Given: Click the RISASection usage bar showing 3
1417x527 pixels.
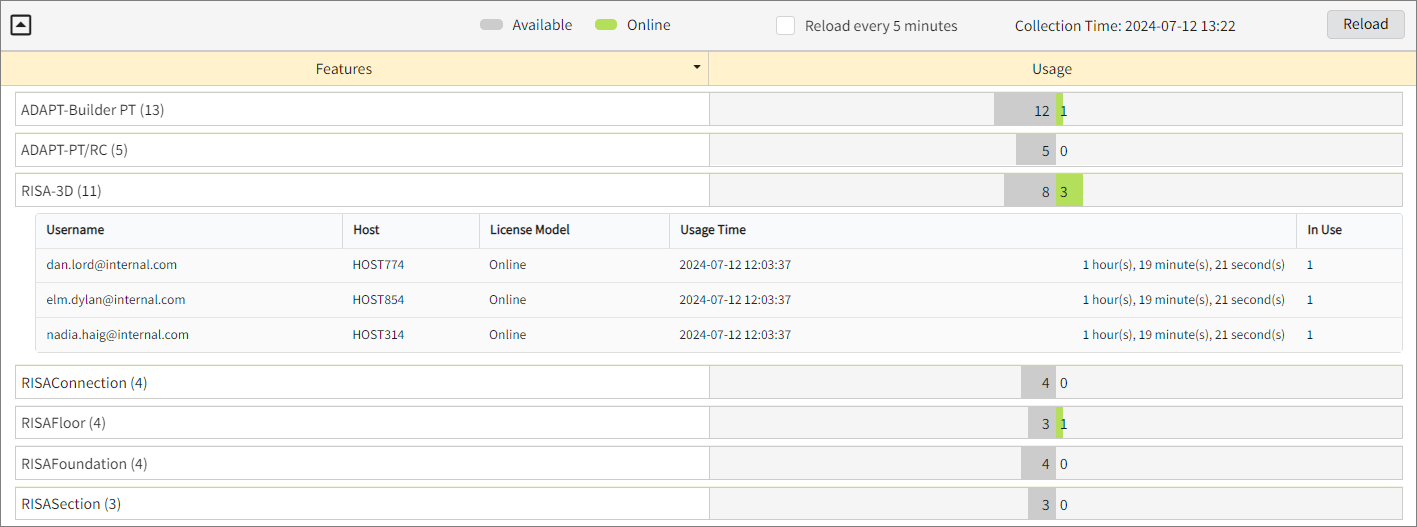Looking at the screenshot, I should [1042, 504].
